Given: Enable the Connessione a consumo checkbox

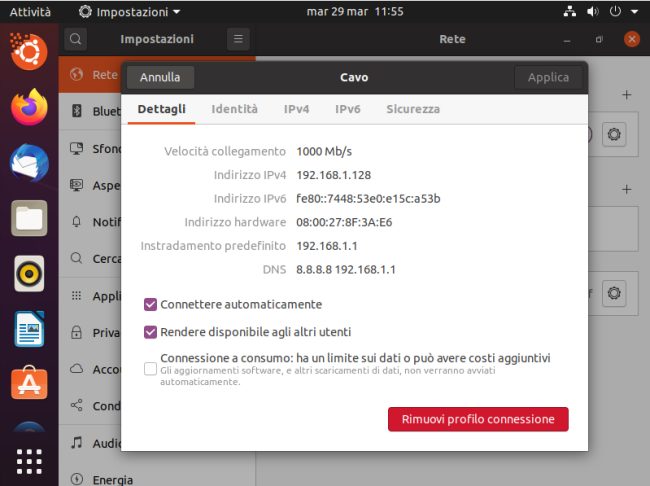Looking at the screenshot, I should coord(150,368).
